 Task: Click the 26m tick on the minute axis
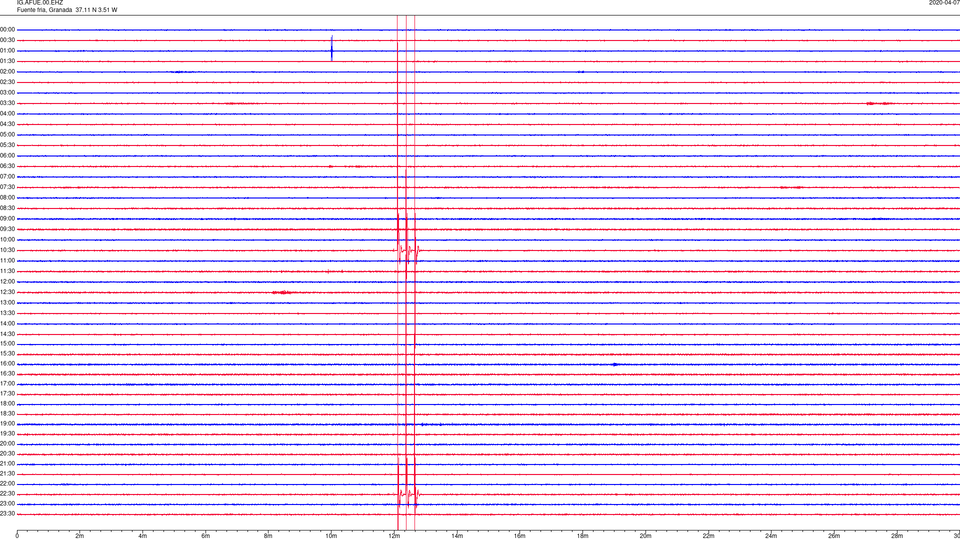tap(834, 536)
